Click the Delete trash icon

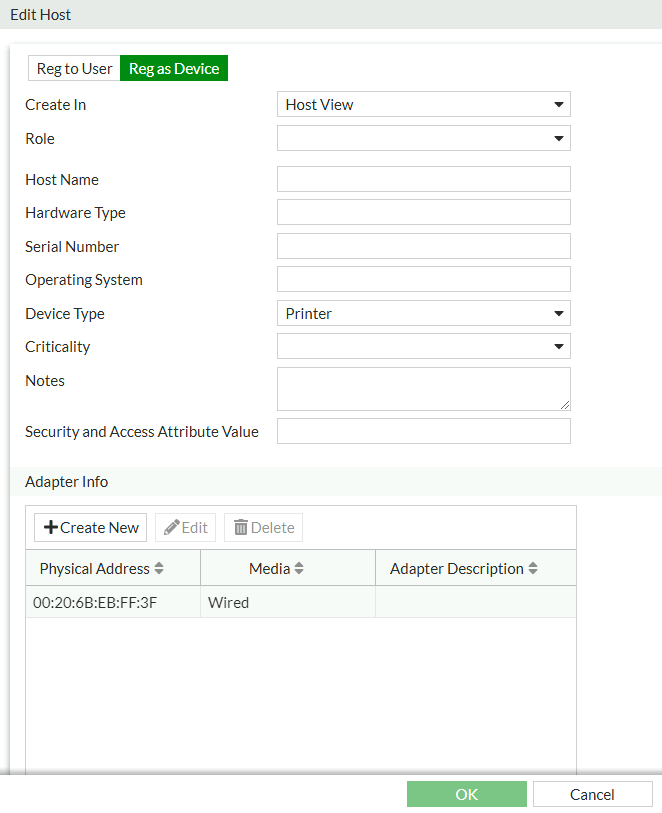(x=241, y=528)
